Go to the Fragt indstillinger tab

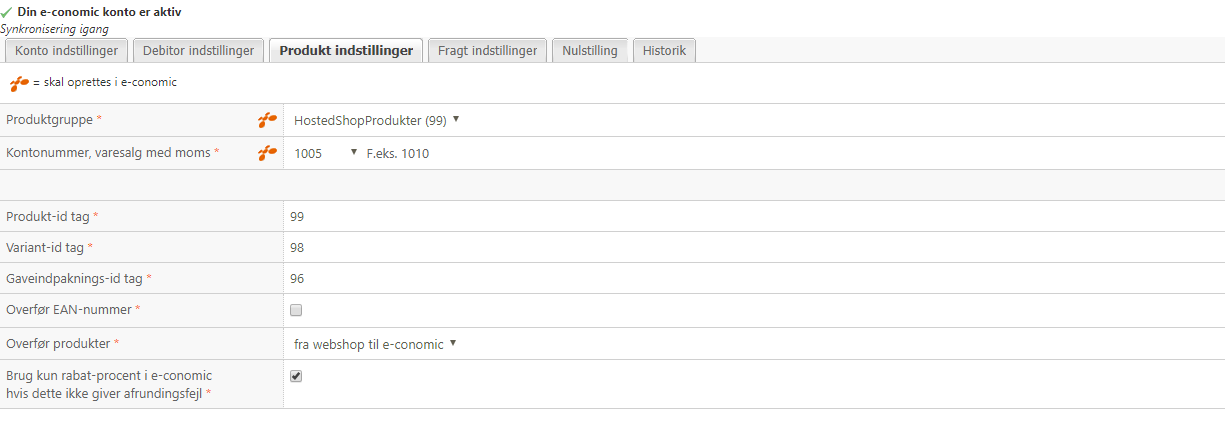click(487, 50)
